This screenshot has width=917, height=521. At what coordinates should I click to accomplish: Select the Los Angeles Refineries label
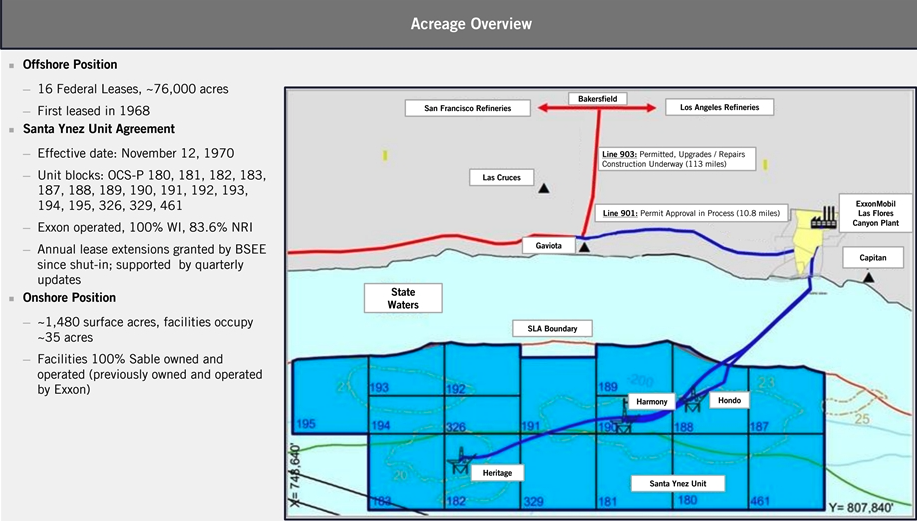(x=712, y=107)
